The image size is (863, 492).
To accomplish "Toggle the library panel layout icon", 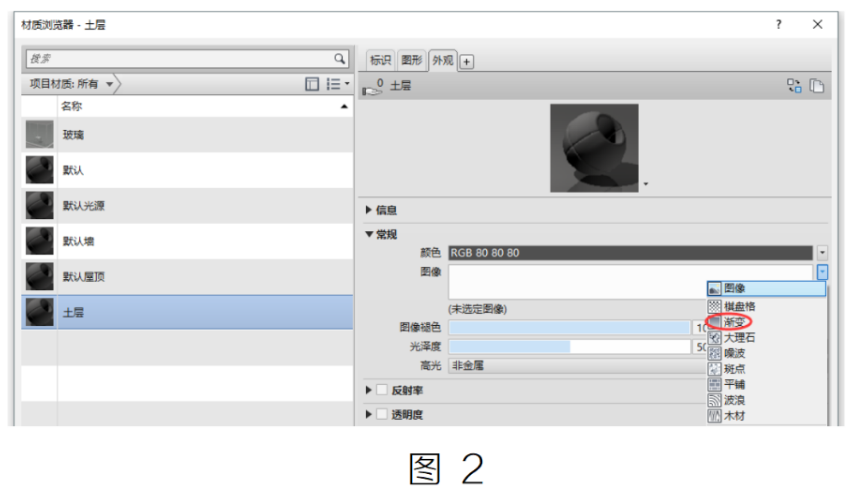I will pos(312,84).
